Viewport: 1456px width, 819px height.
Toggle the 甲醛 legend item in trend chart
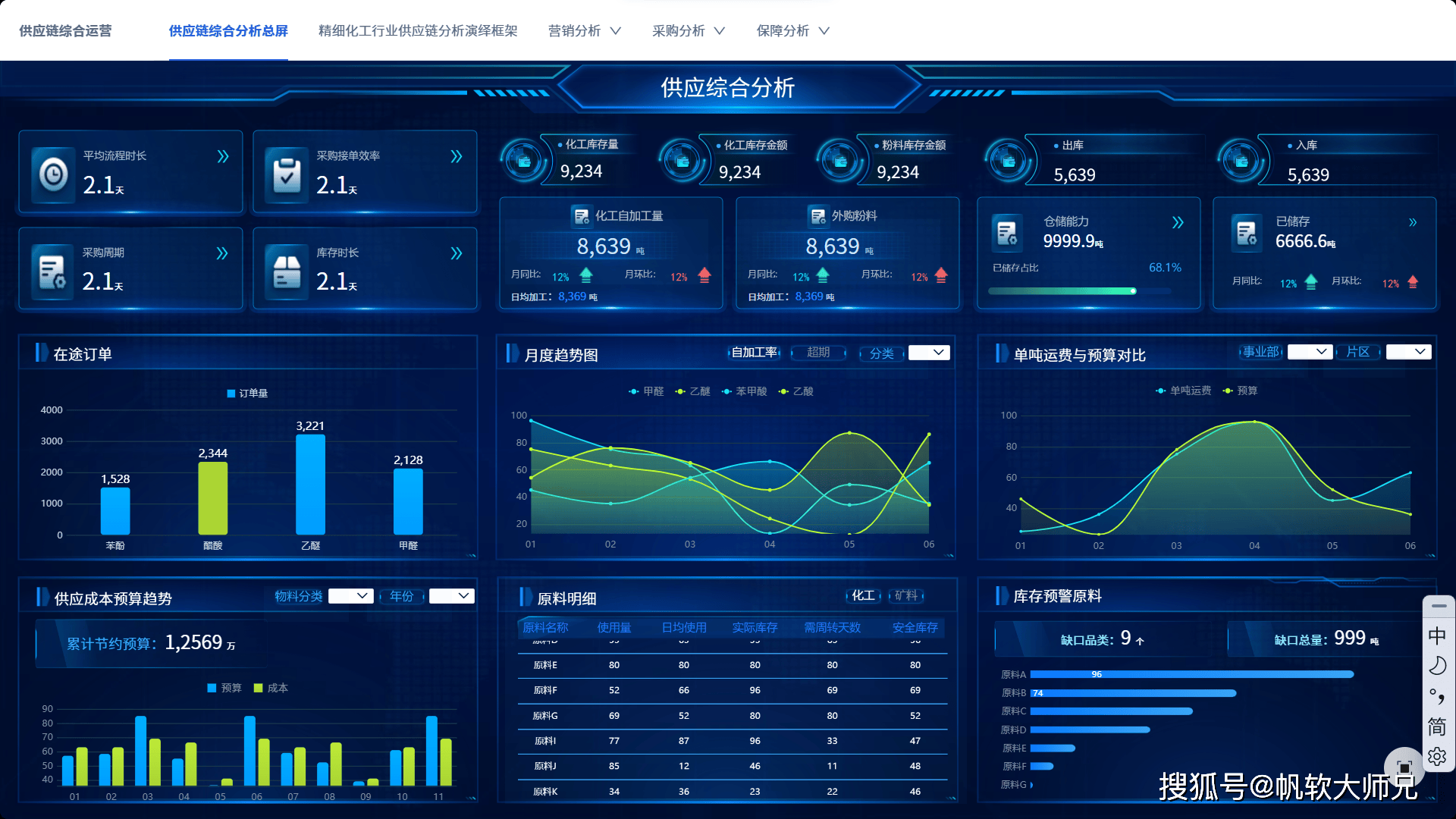click(646, 391)
